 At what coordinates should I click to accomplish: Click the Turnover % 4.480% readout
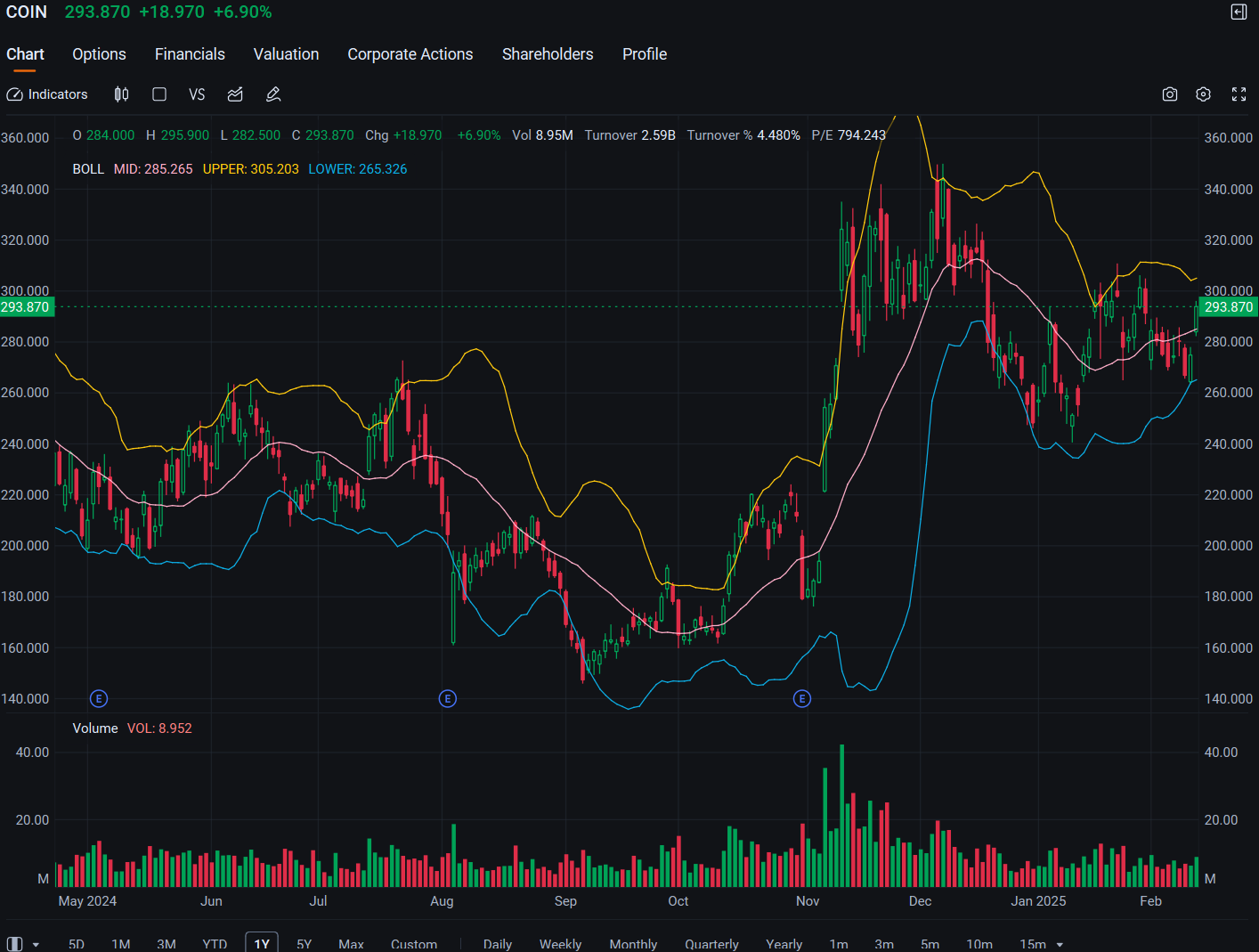point(743,135)
